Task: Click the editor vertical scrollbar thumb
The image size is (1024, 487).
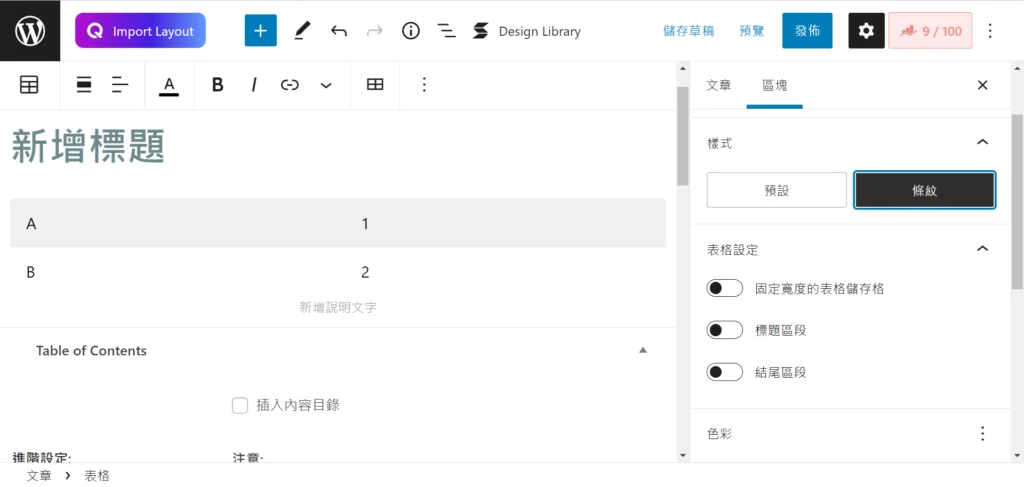Action: coord(682,136)
